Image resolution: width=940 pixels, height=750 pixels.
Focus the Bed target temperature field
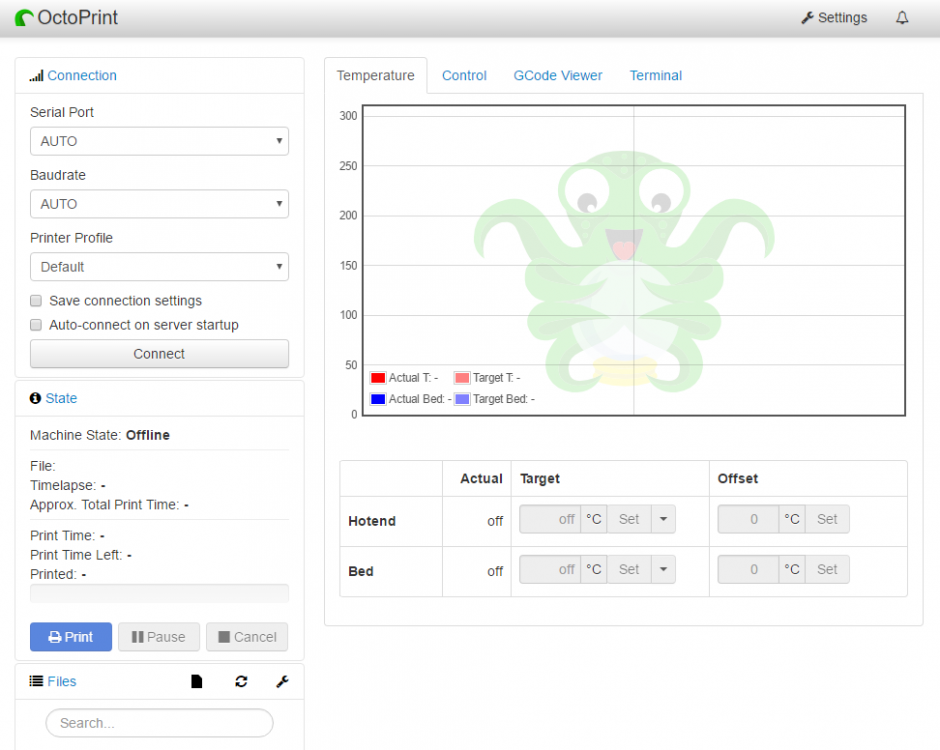(x=550, y=570)
